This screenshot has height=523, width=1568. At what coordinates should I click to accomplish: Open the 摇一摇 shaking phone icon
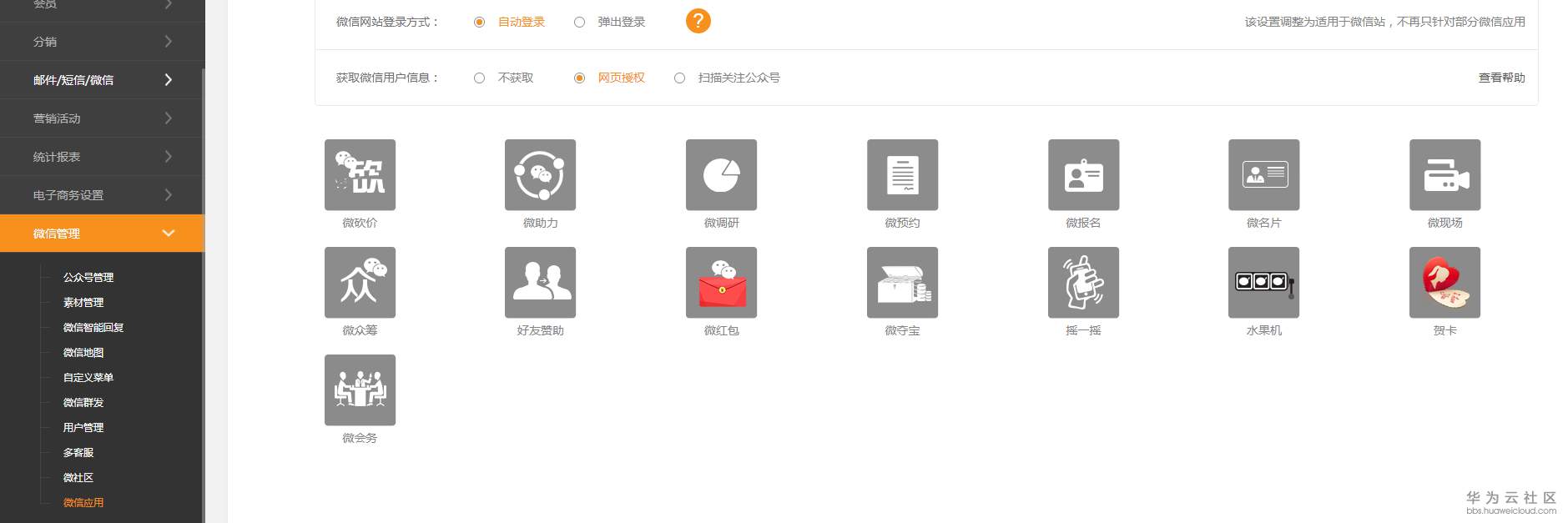click(1083, 282)
